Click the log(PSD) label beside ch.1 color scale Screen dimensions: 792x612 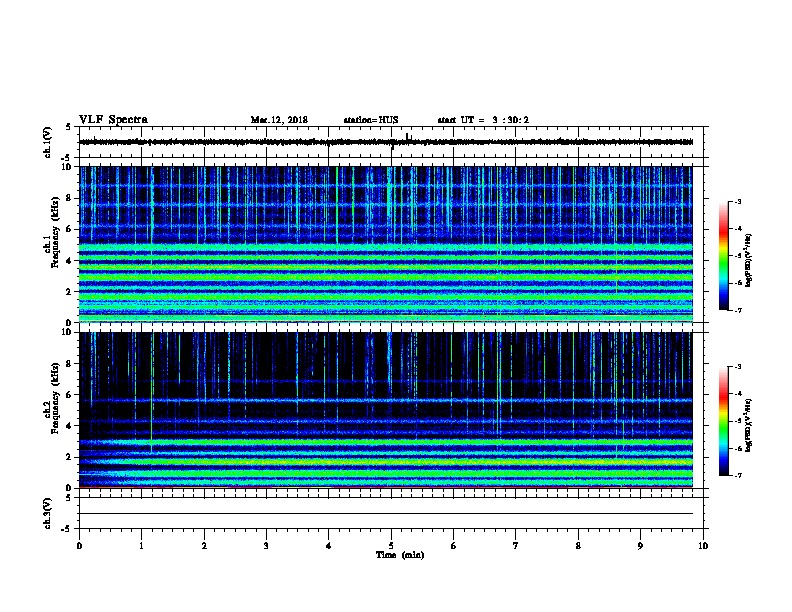tap(748, 260)
